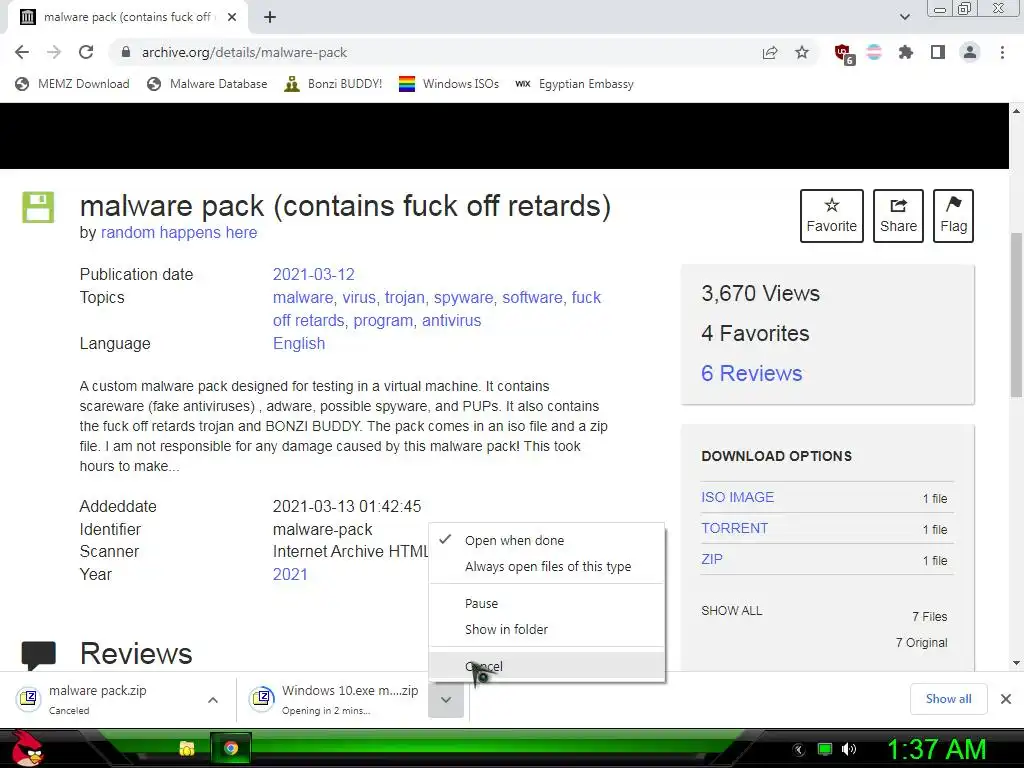This screenshot has height=768, width=1024.
Task: Click the green floppy disk software icon
Action: pyautogui.click(x=38, y=207)
